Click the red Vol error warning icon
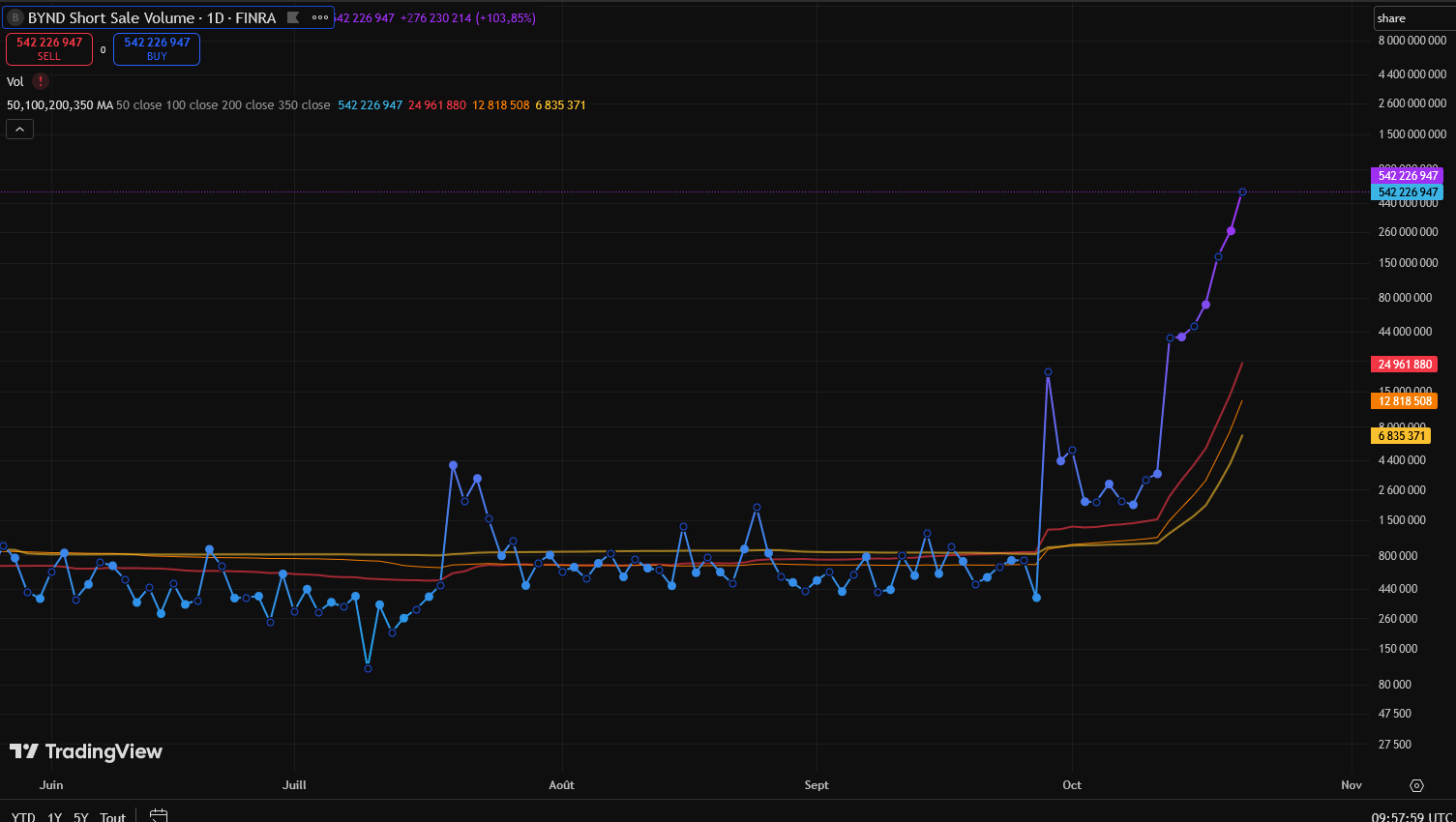Viewport: 1456px width, 822px height. pos(41,82)
